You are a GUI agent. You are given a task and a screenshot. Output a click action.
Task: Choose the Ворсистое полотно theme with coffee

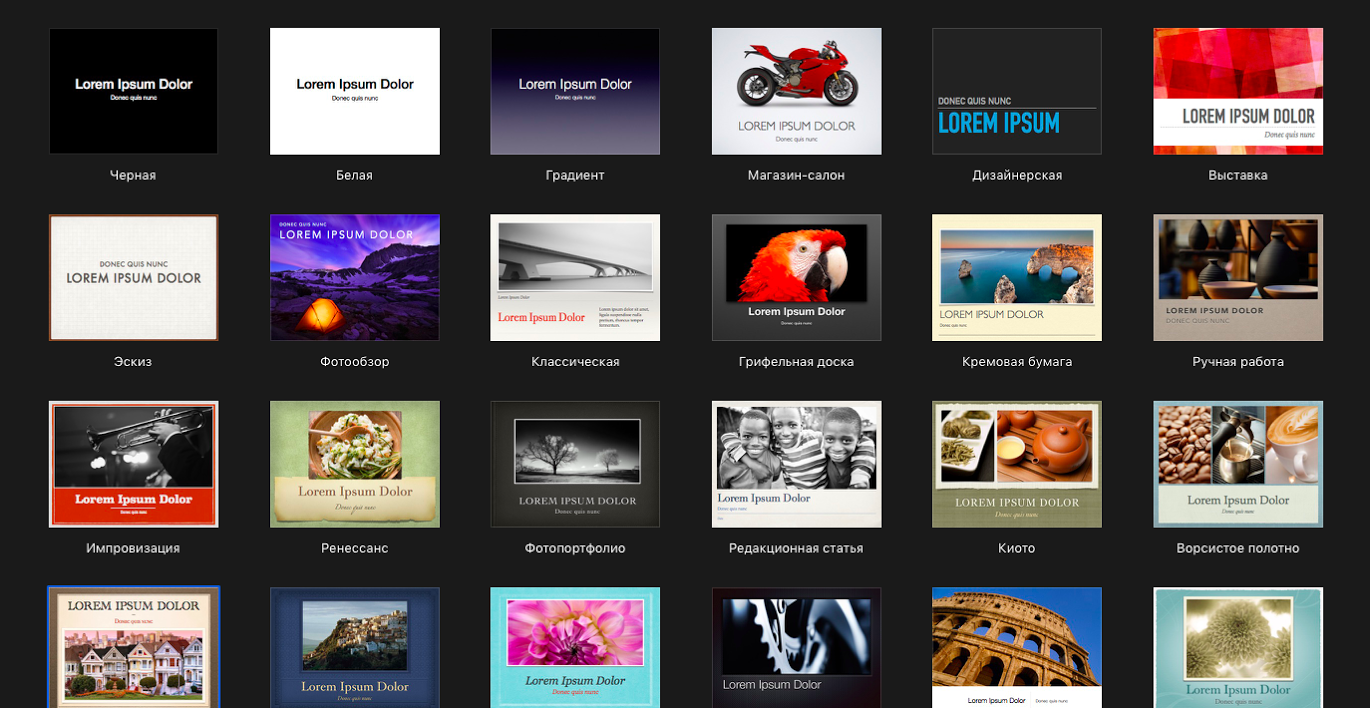click(x=1238, y=464)
